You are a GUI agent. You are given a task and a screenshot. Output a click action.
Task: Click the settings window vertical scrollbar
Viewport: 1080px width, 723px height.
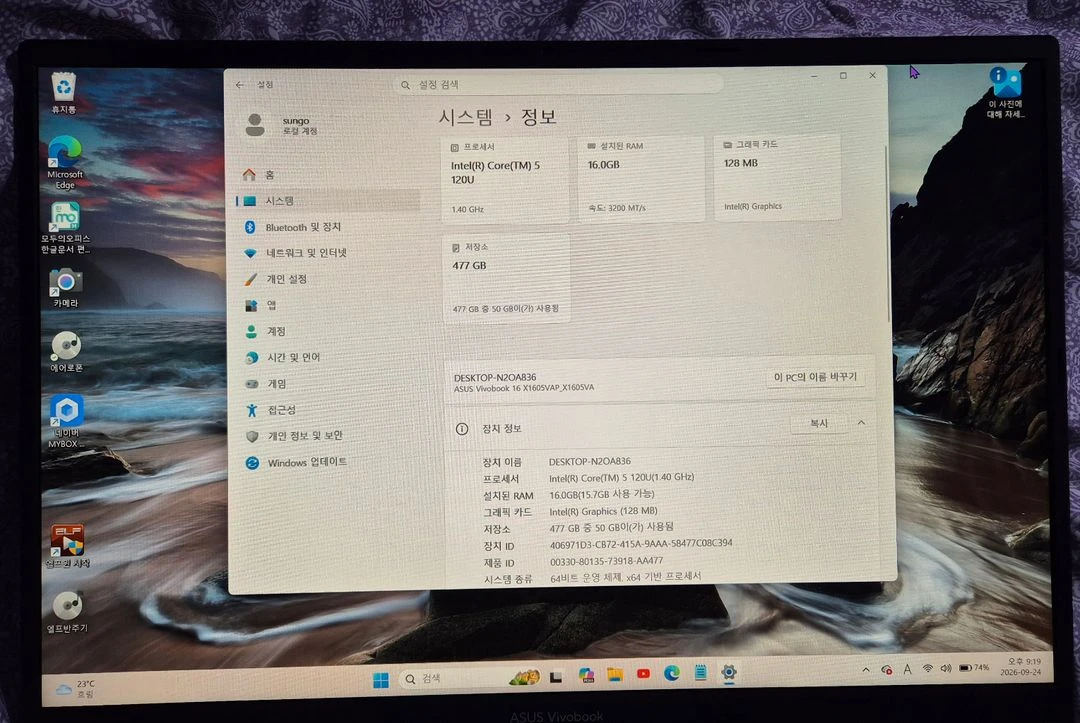coord(888,234)
